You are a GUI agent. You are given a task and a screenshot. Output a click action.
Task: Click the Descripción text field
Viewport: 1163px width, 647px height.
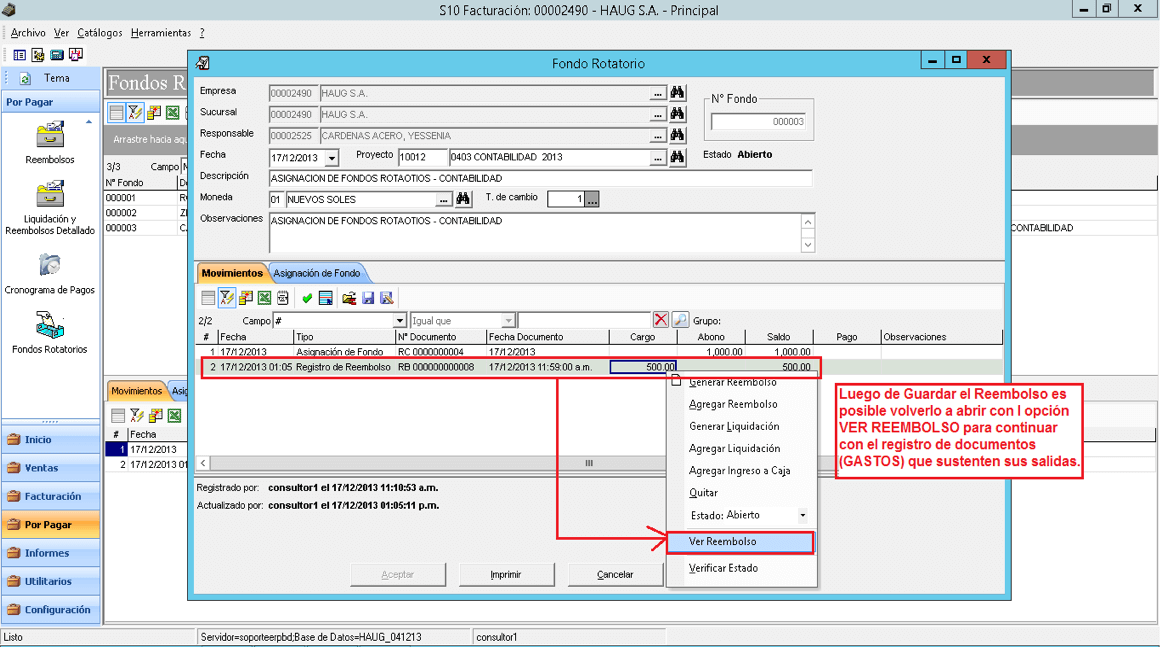[x=540, y=178]
